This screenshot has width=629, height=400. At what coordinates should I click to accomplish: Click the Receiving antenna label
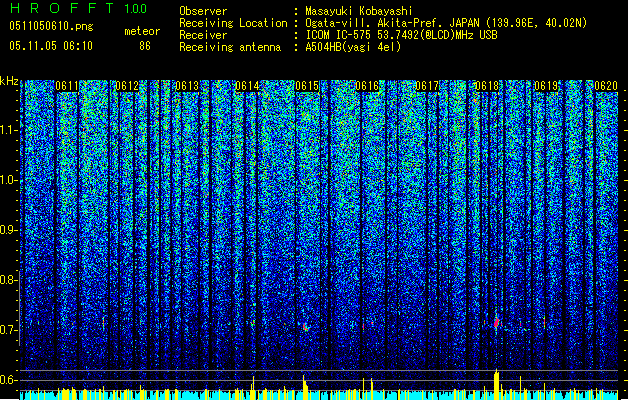tap(230, 47)
